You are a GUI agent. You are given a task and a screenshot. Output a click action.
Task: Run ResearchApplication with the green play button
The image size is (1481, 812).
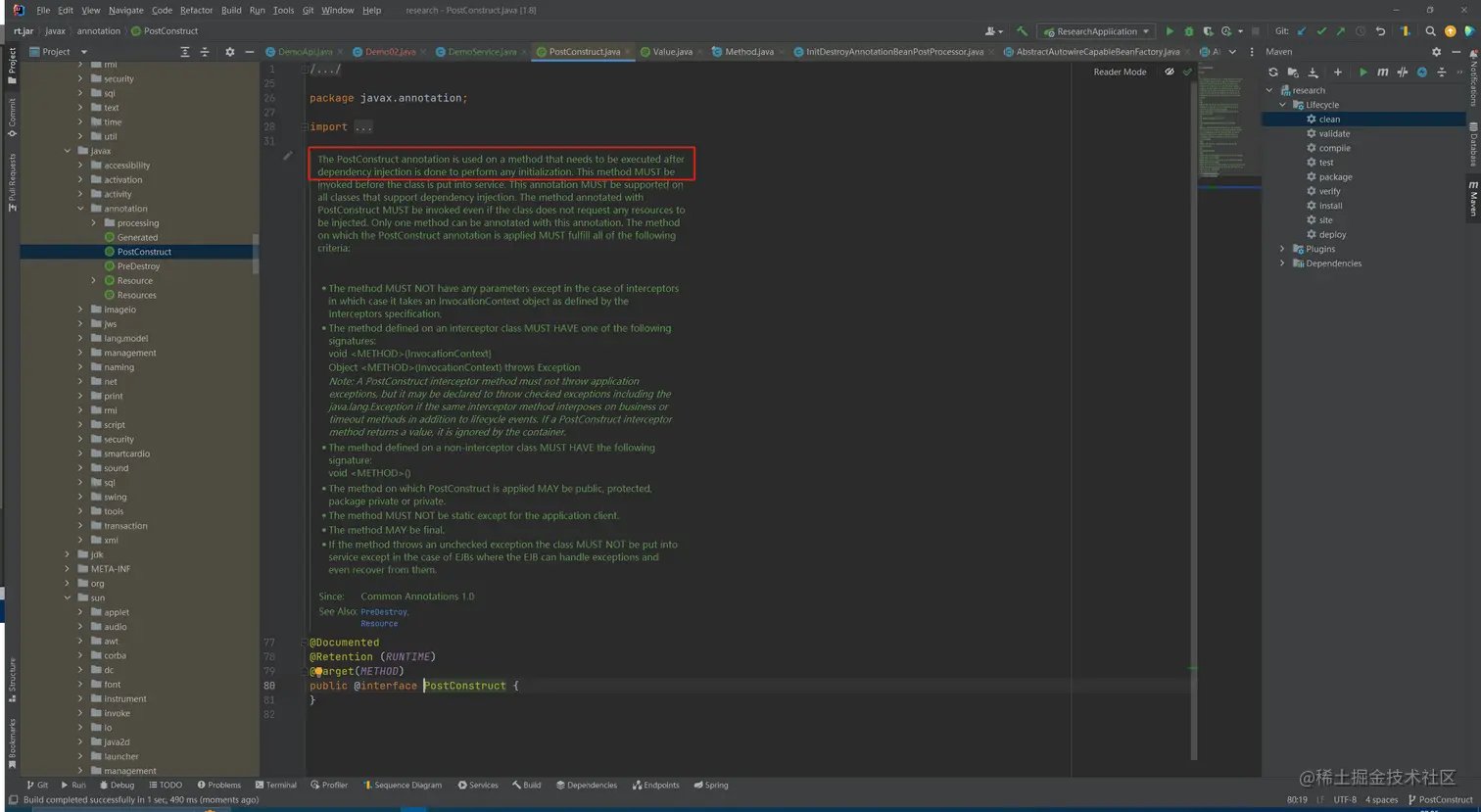(1169, 31)
